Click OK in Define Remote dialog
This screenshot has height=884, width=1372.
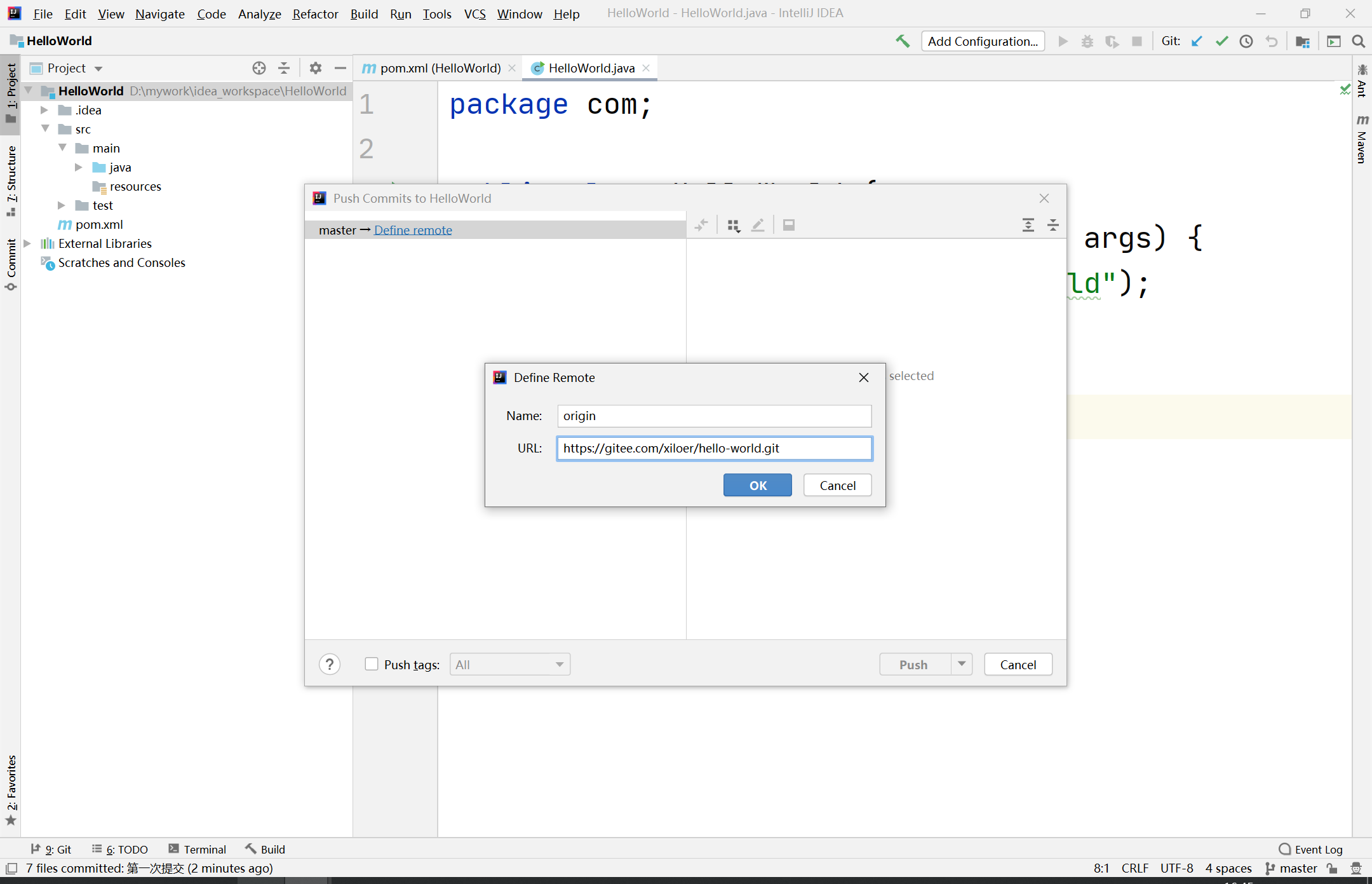coord(758,485)
